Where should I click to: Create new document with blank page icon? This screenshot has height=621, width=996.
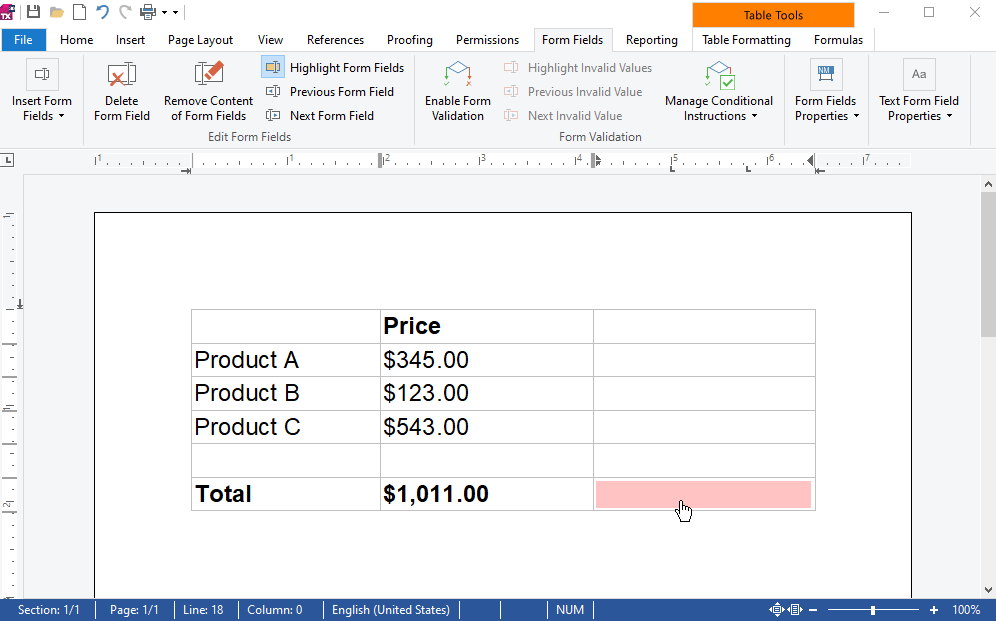79,12
